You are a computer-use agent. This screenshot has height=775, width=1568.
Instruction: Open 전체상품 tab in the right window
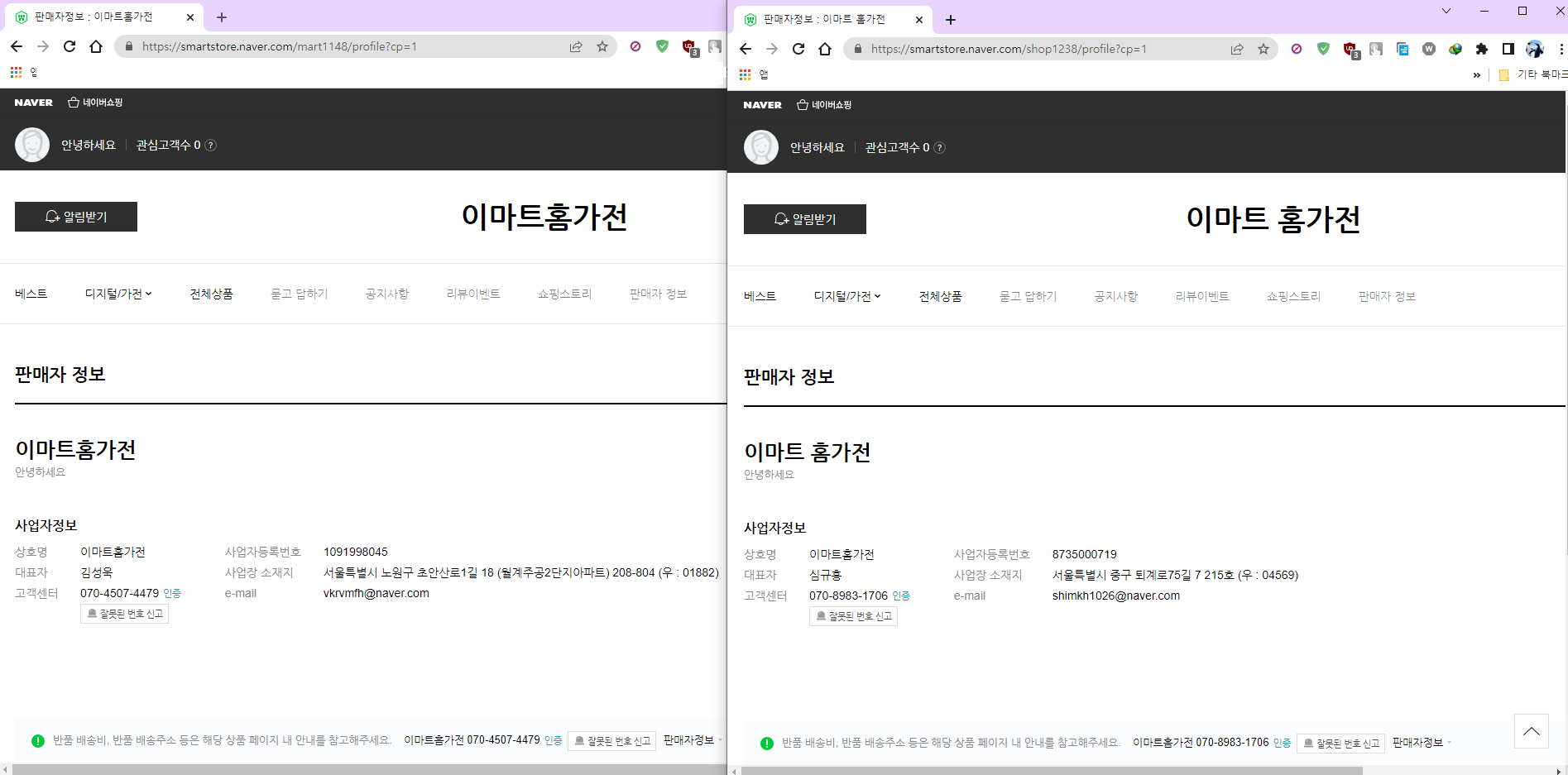tap(941, 296)
